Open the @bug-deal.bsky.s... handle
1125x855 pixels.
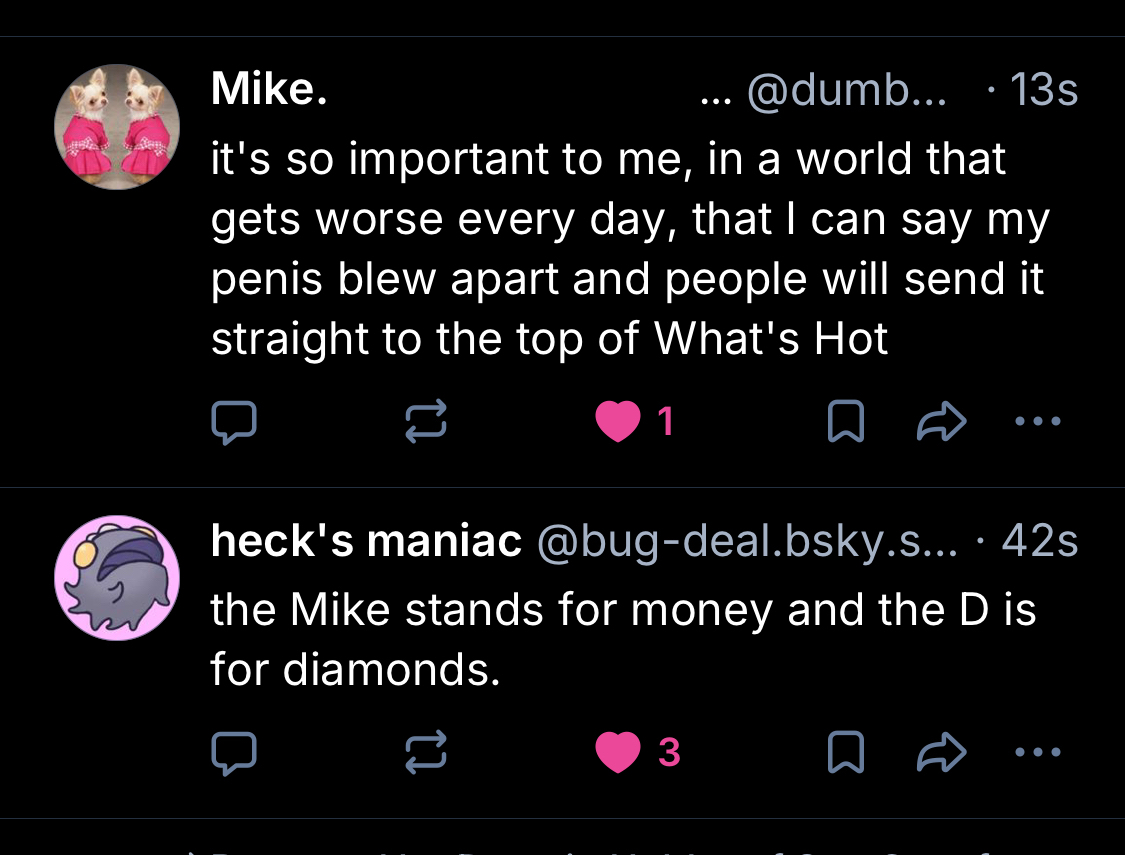[746, 542]
